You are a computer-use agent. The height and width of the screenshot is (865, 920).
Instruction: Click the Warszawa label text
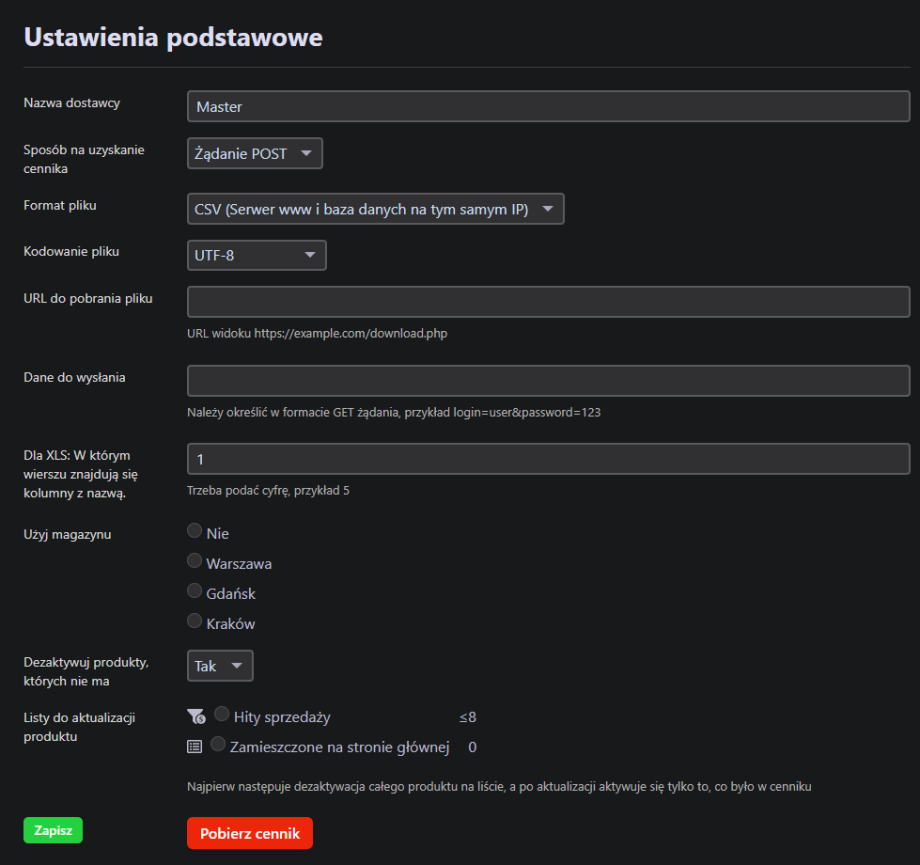click(239, 564)
